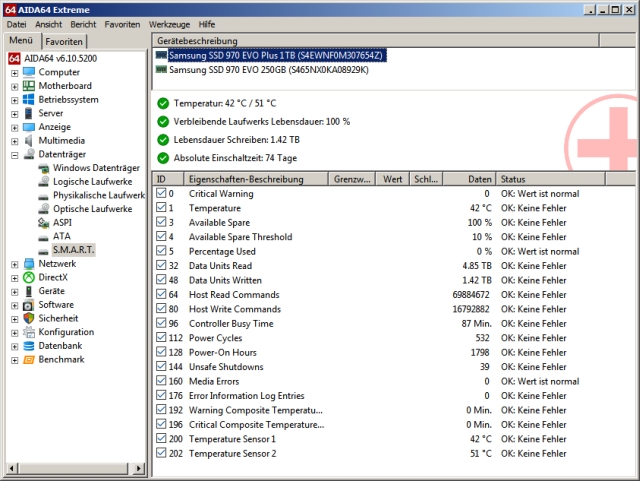Open the Datei menu

click(x=16, y=24)
